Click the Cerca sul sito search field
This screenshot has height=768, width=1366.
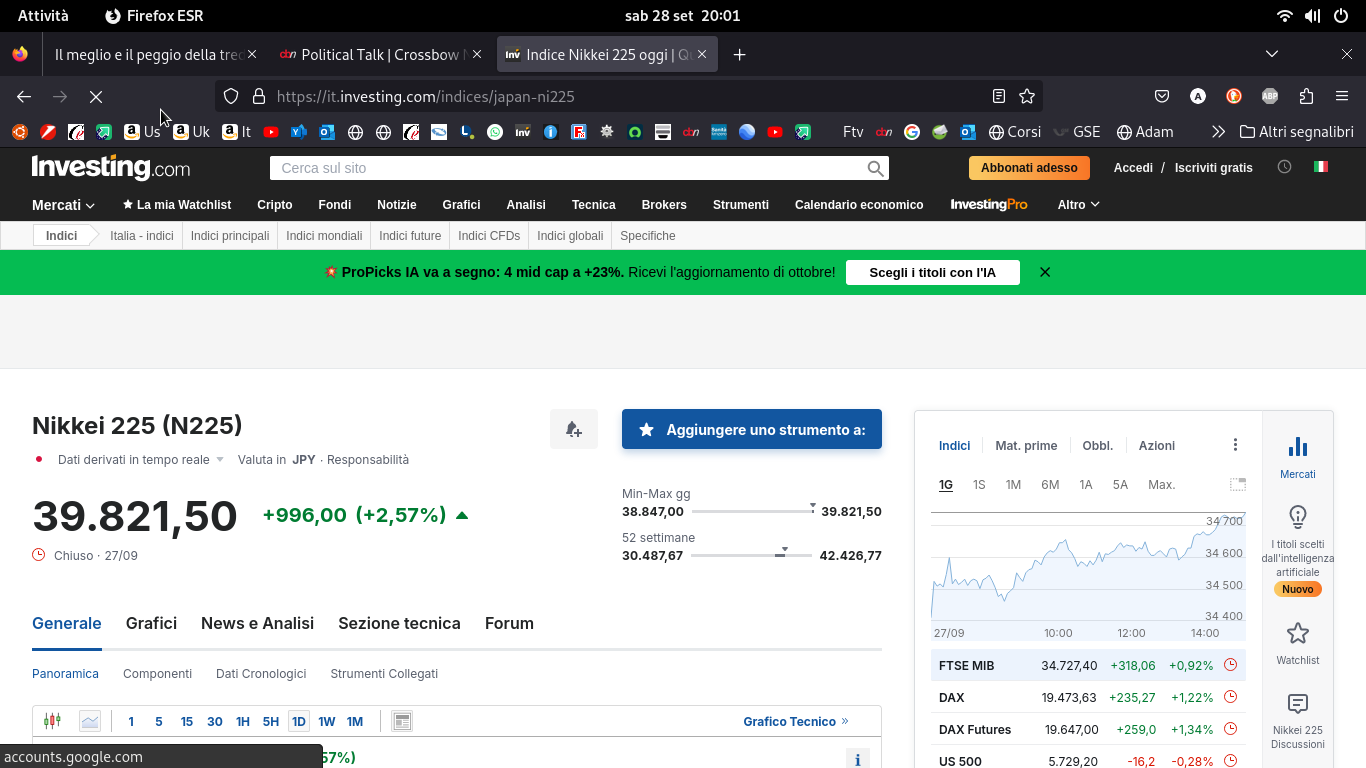[568, 168]
